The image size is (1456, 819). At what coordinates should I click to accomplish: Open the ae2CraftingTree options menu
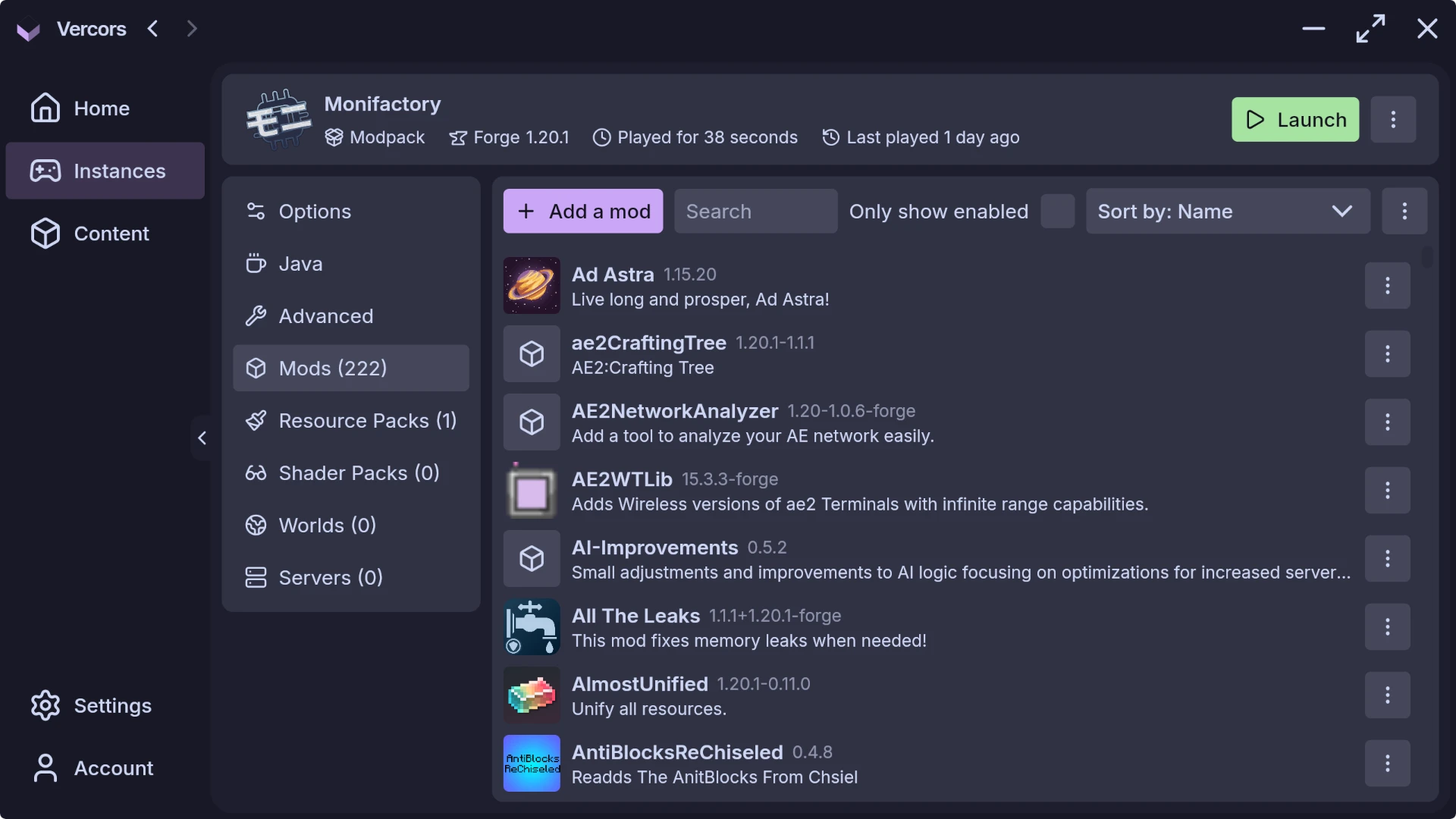[1388, 353]
